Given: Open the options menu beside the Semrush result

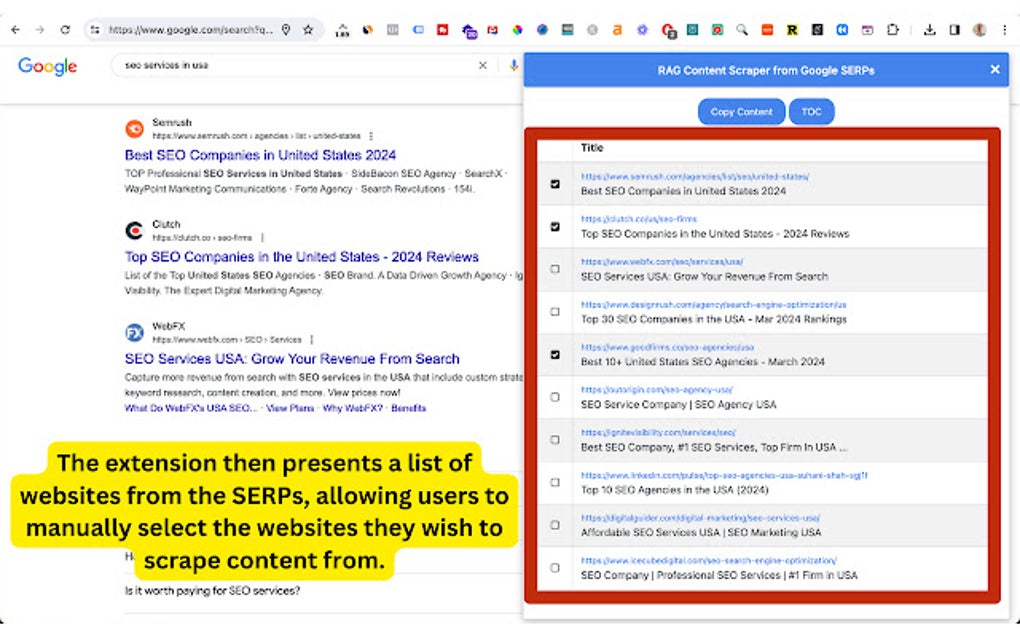Looking at the screenshot, I should coord(371,135).
